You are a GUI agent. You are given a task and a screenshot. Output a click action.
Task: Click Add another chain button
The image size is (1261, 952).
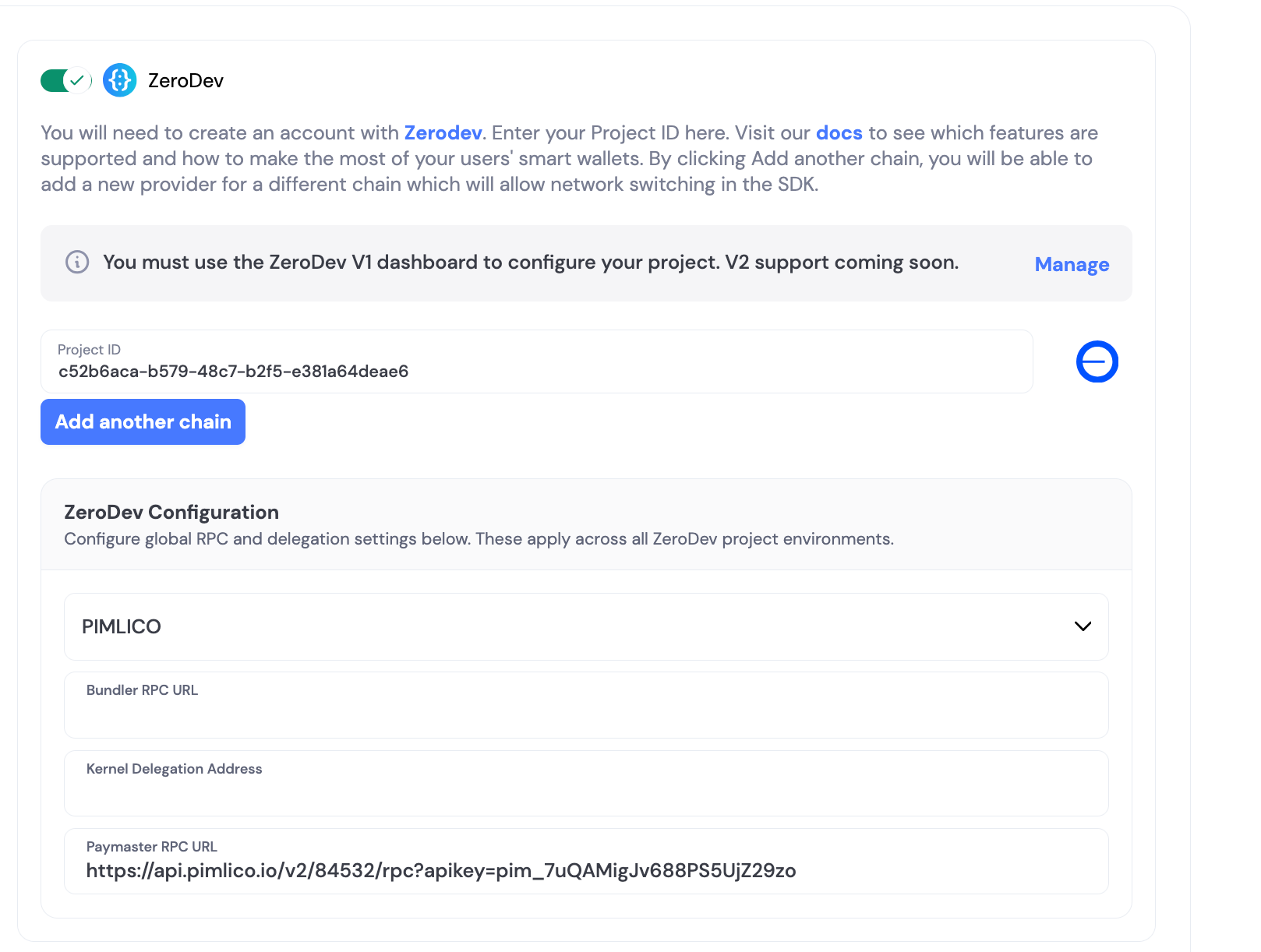(143, 421)
